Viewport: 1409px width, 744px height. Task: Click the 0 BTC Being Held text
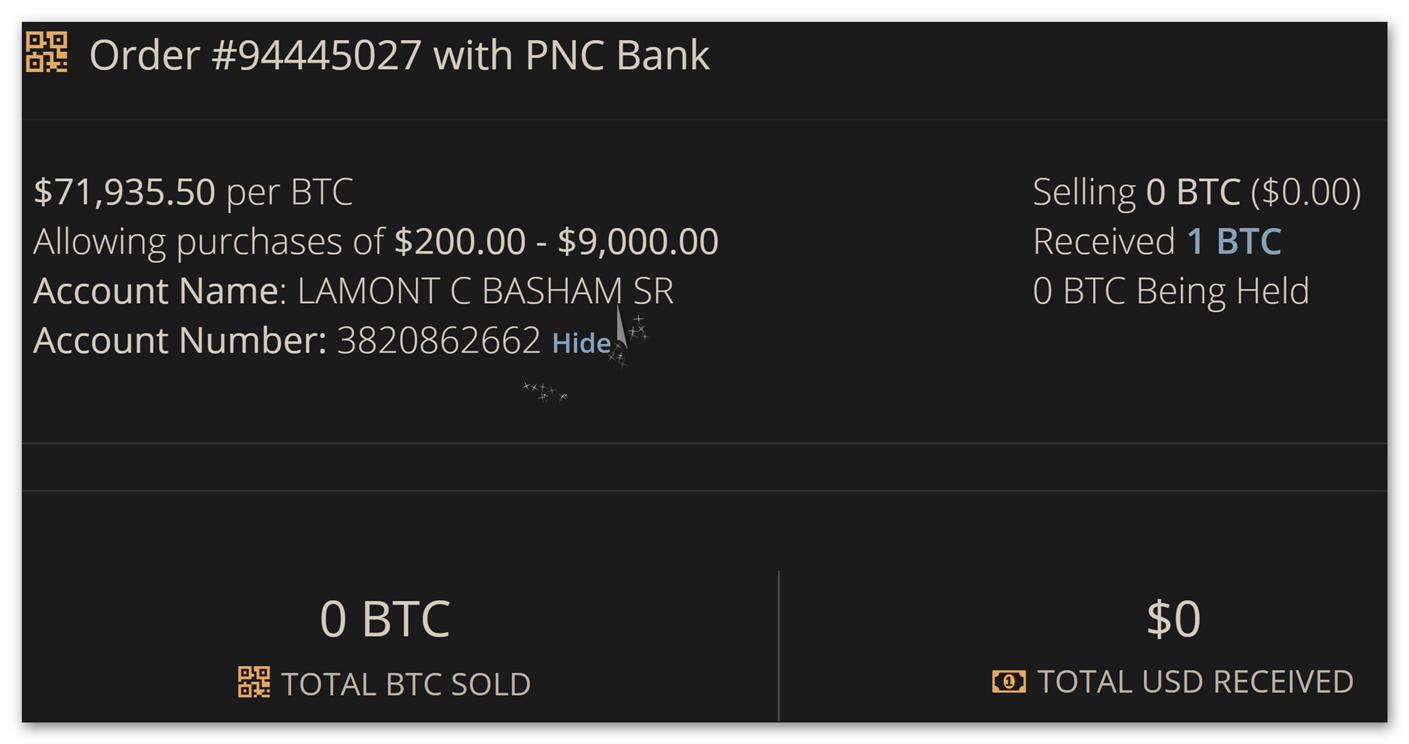[x=1171, y=291]
